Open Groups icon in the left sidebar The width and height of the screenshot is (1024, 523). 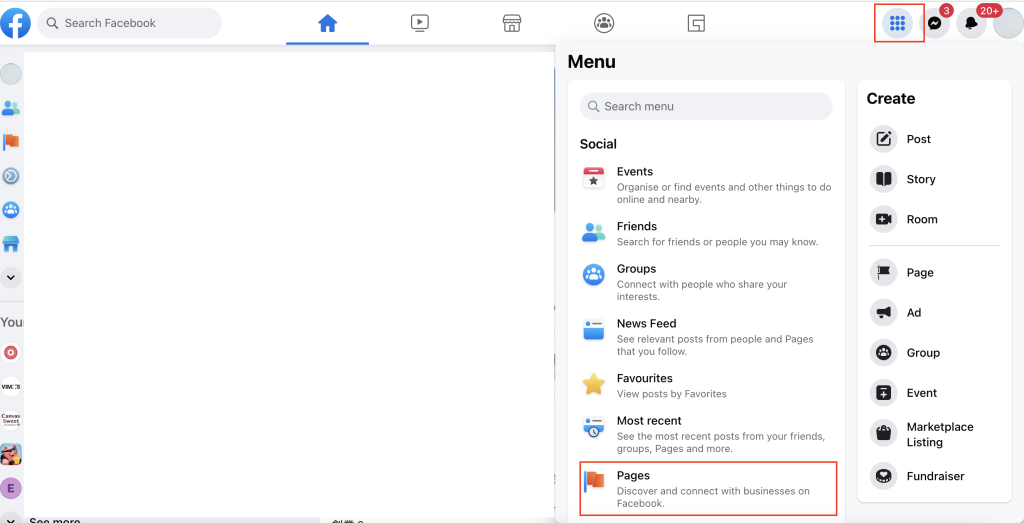[11, 210]
